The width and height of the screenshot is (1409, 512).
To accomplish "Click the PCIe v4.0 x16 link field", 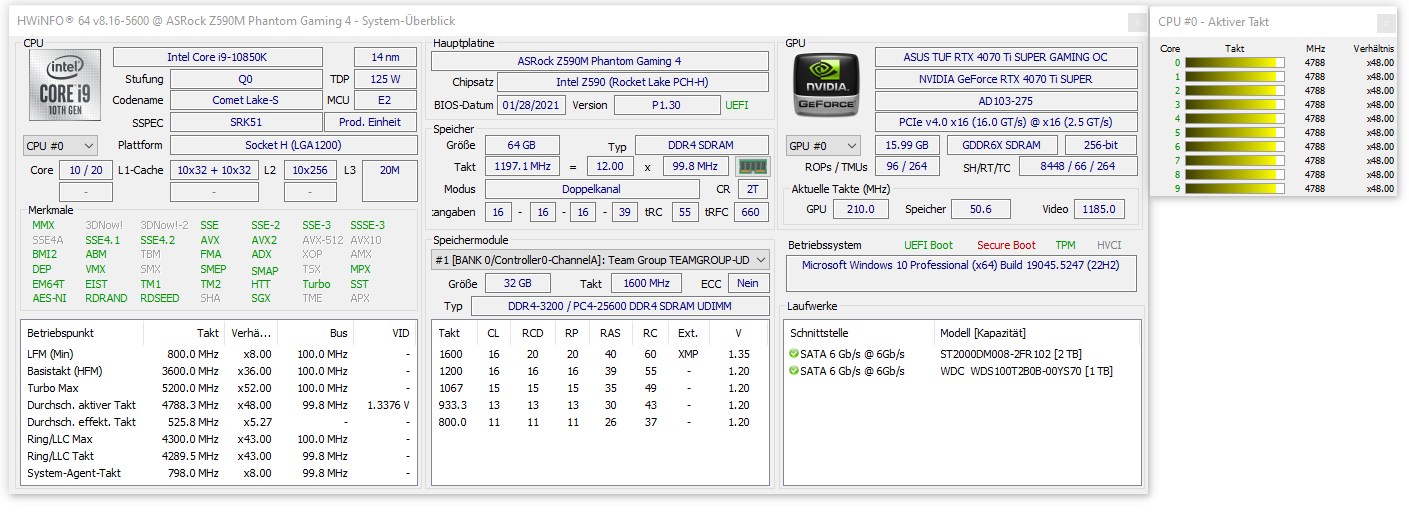I will coord(1006,122).
